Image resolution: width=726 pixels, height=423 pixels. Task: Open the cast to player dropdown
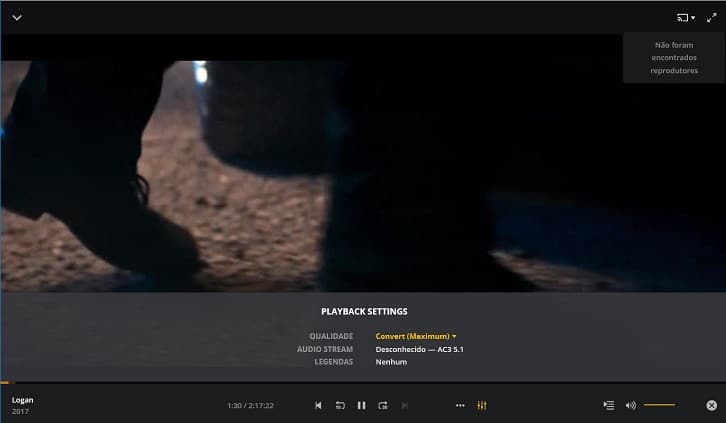[x=686, y=18]
